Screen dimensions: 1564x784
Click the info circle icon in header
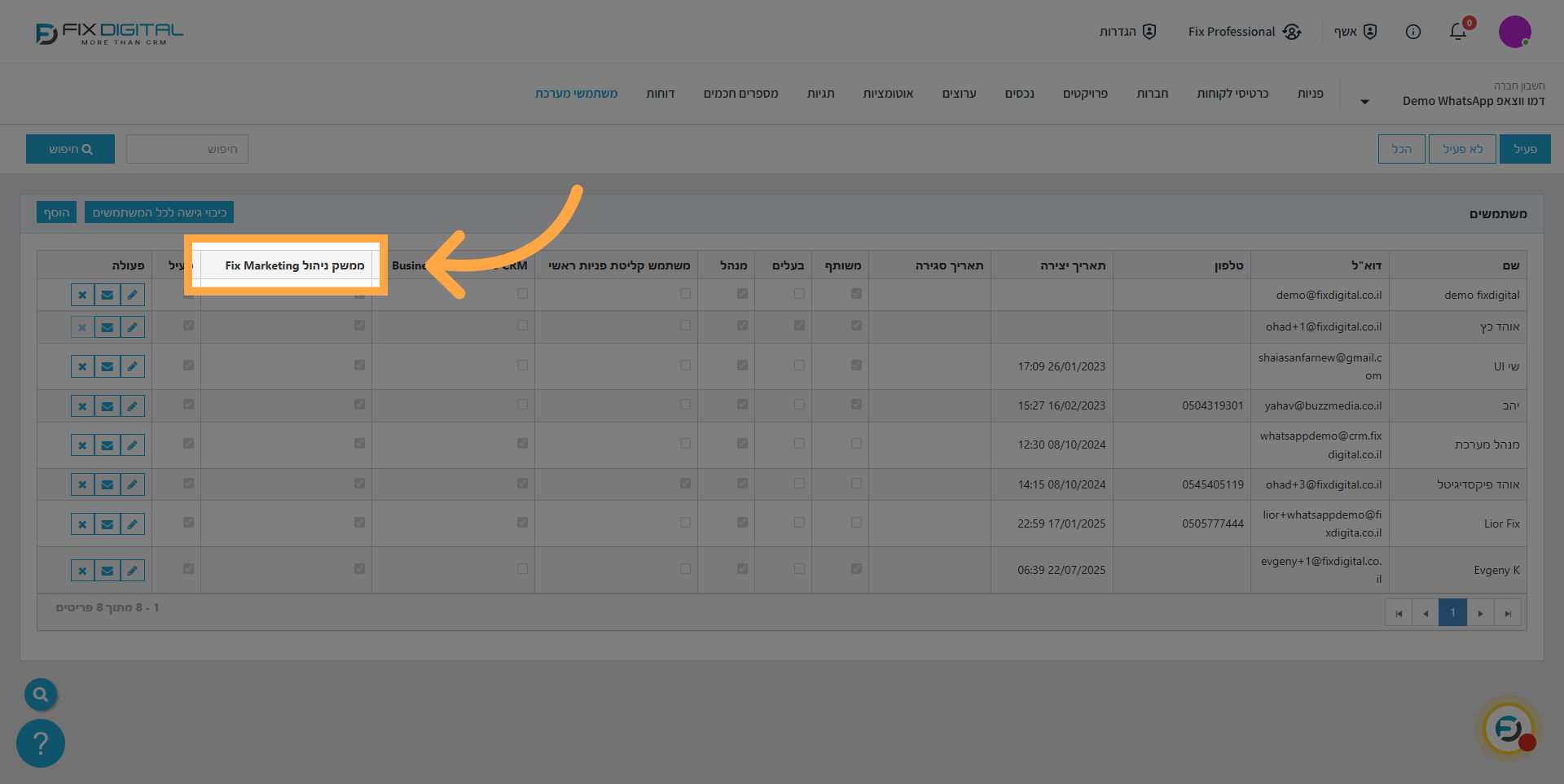[x=1413, y=32]
